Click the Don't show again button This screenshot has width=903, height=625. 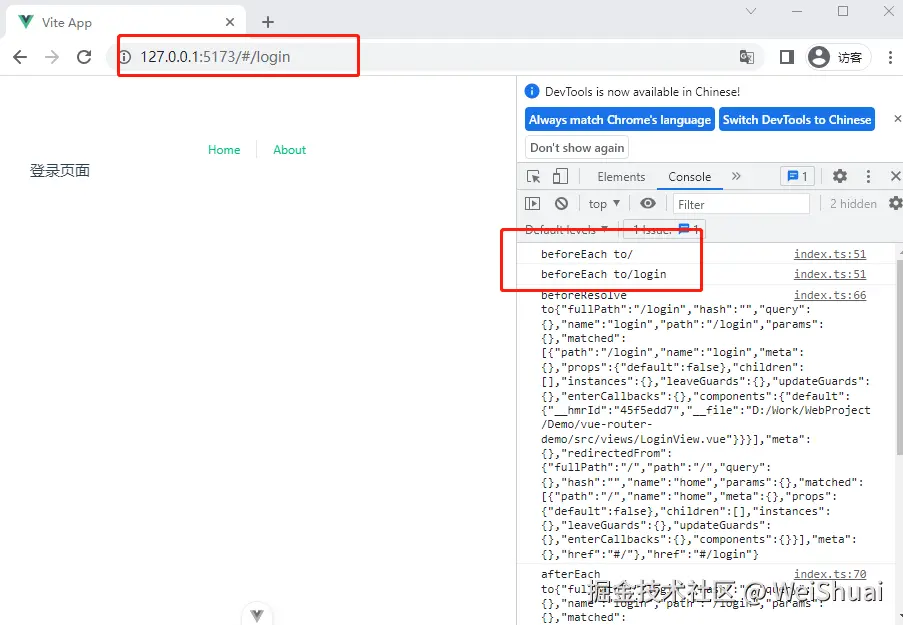pyautogui.click(x=577, y=147)
